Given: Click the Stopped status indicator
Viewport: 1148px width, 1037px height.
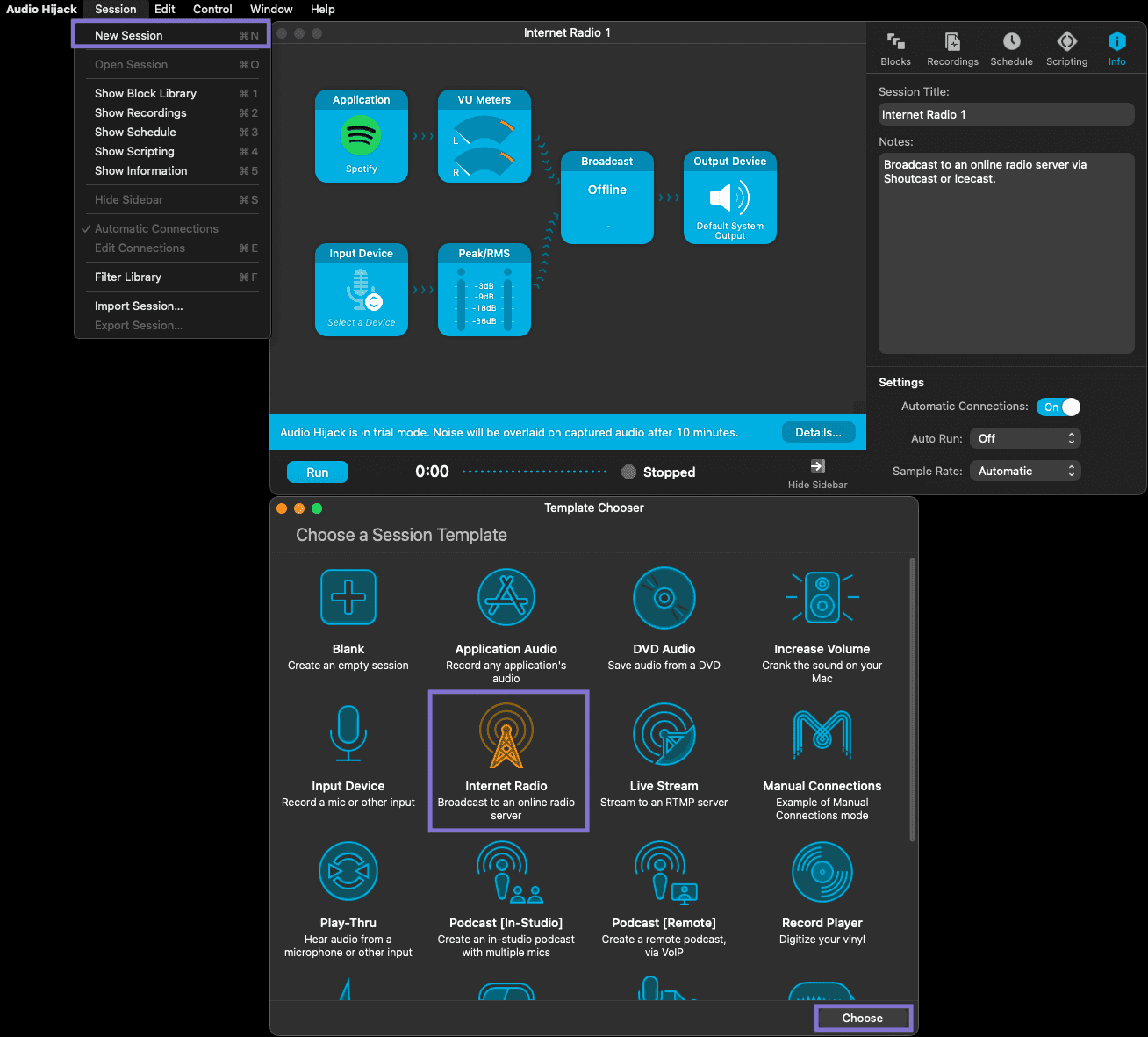Looking at the screenshot, I should [659, 472].
